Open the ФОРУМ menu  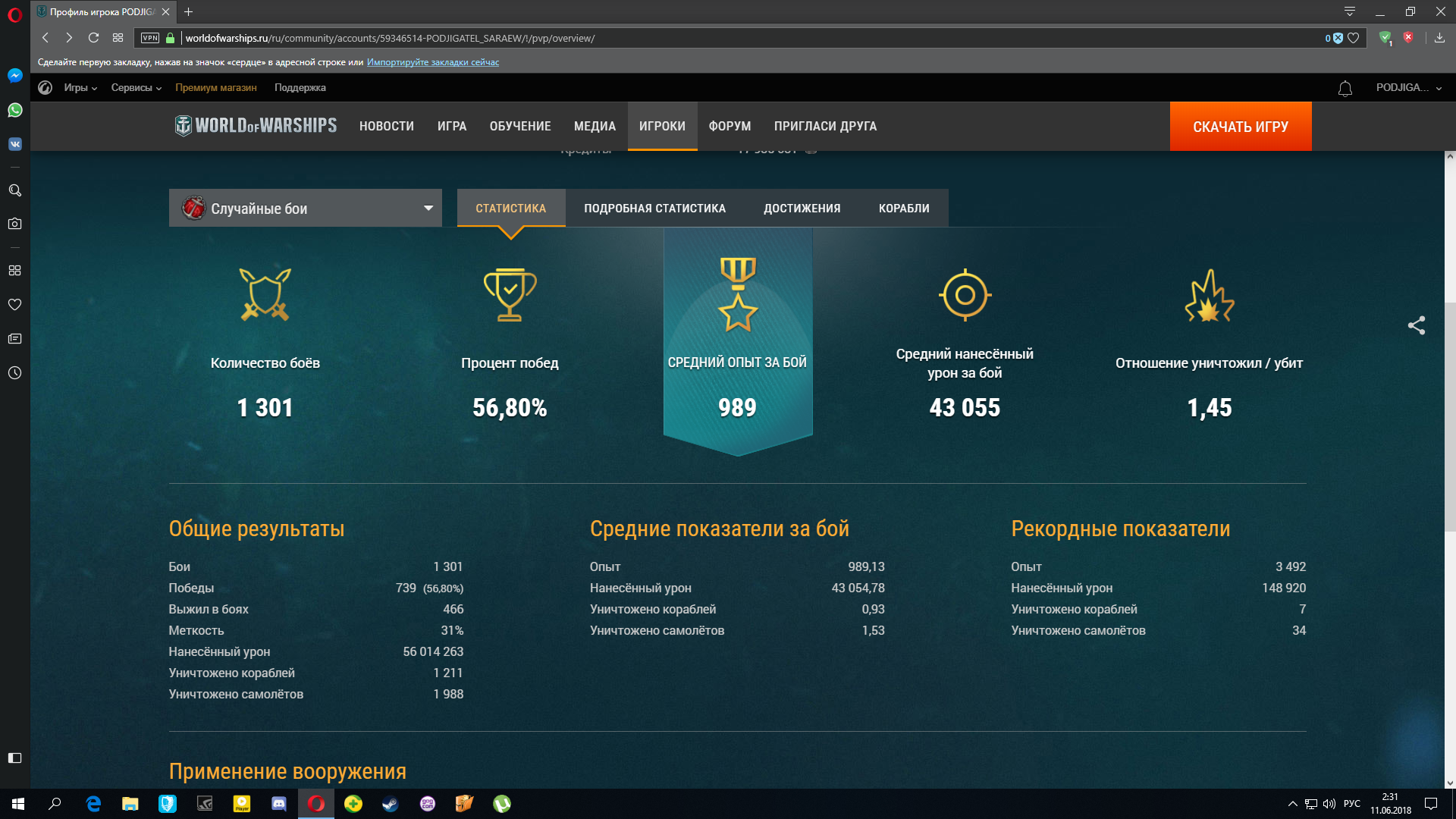pyautogui.click(x=730, y=127)
